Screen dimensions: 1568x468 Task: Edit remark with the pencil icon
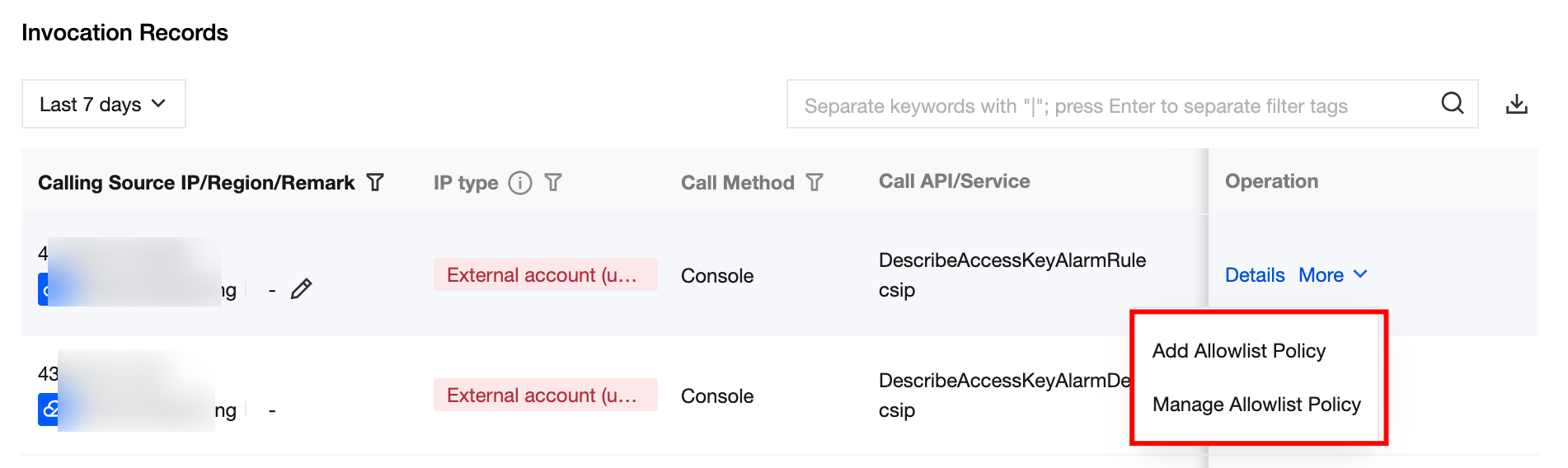(301, 288)
